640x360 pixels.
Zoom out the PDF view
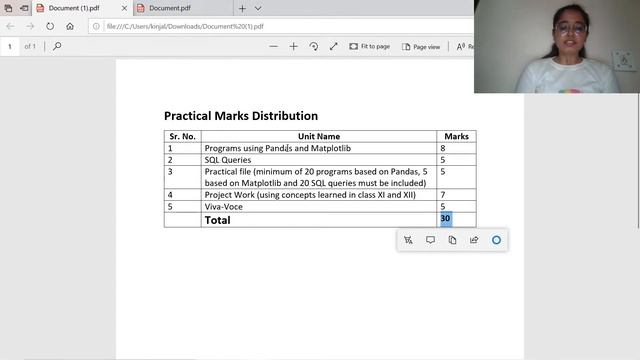pyautogui.click(x=273, y=47)
